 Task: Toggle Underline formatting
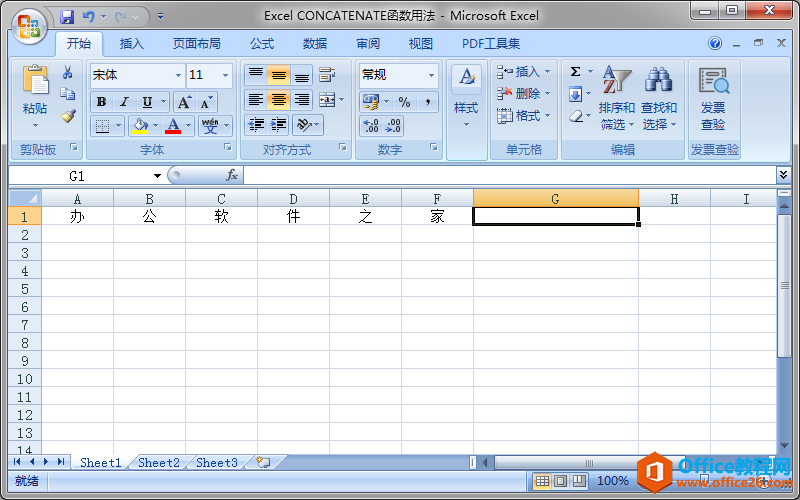[x=147, y=102]
